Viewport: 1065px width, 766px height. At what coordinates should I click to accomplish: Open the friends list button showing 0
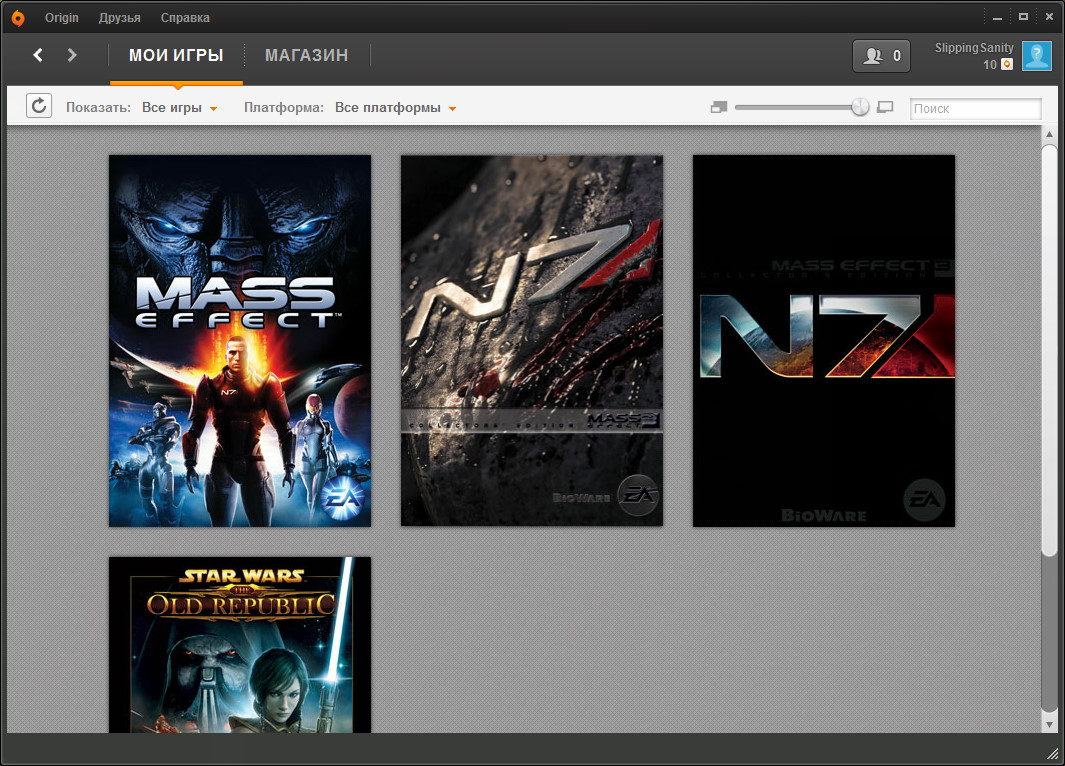pos(881,56)
